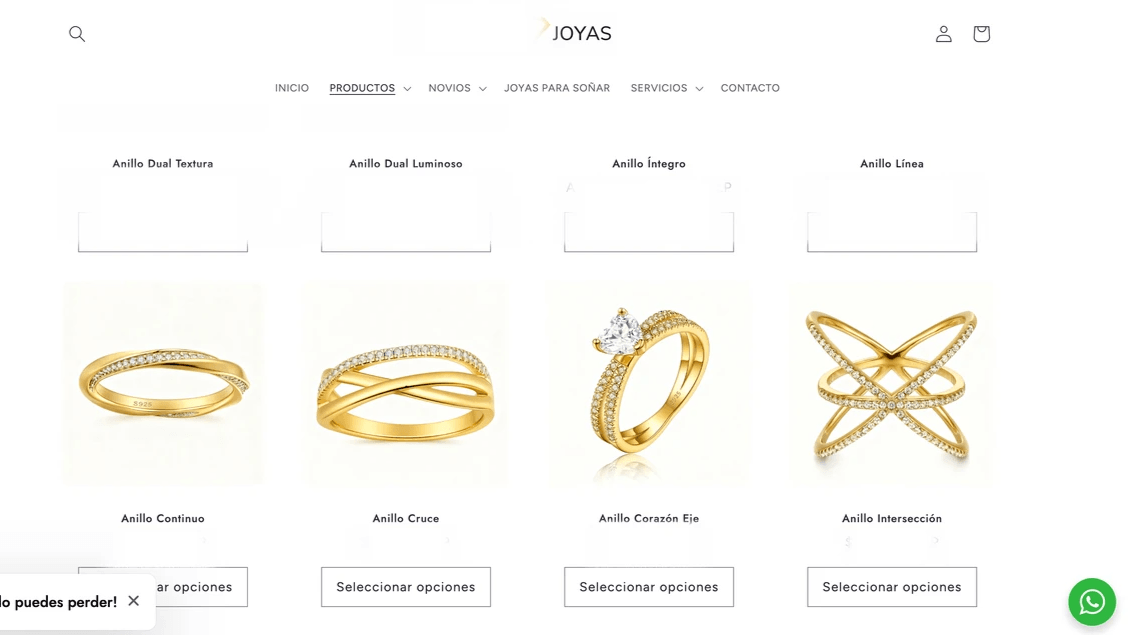The width and height of the screenshot is (1128, 635).
Task: View the Anillo Corazón Eje heart ring photo
Action: (x=649, y=385)
